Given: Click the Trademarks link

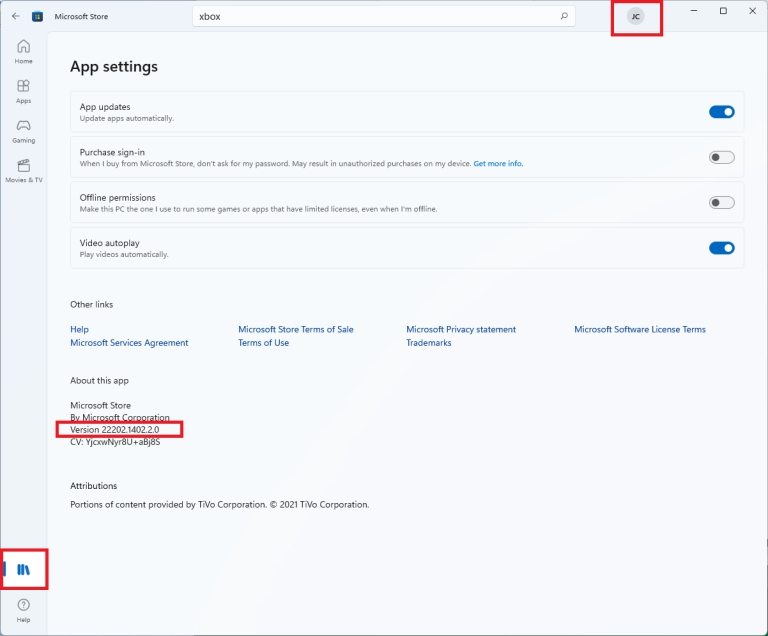Looking at the screenshot, I should pos(429,342).
